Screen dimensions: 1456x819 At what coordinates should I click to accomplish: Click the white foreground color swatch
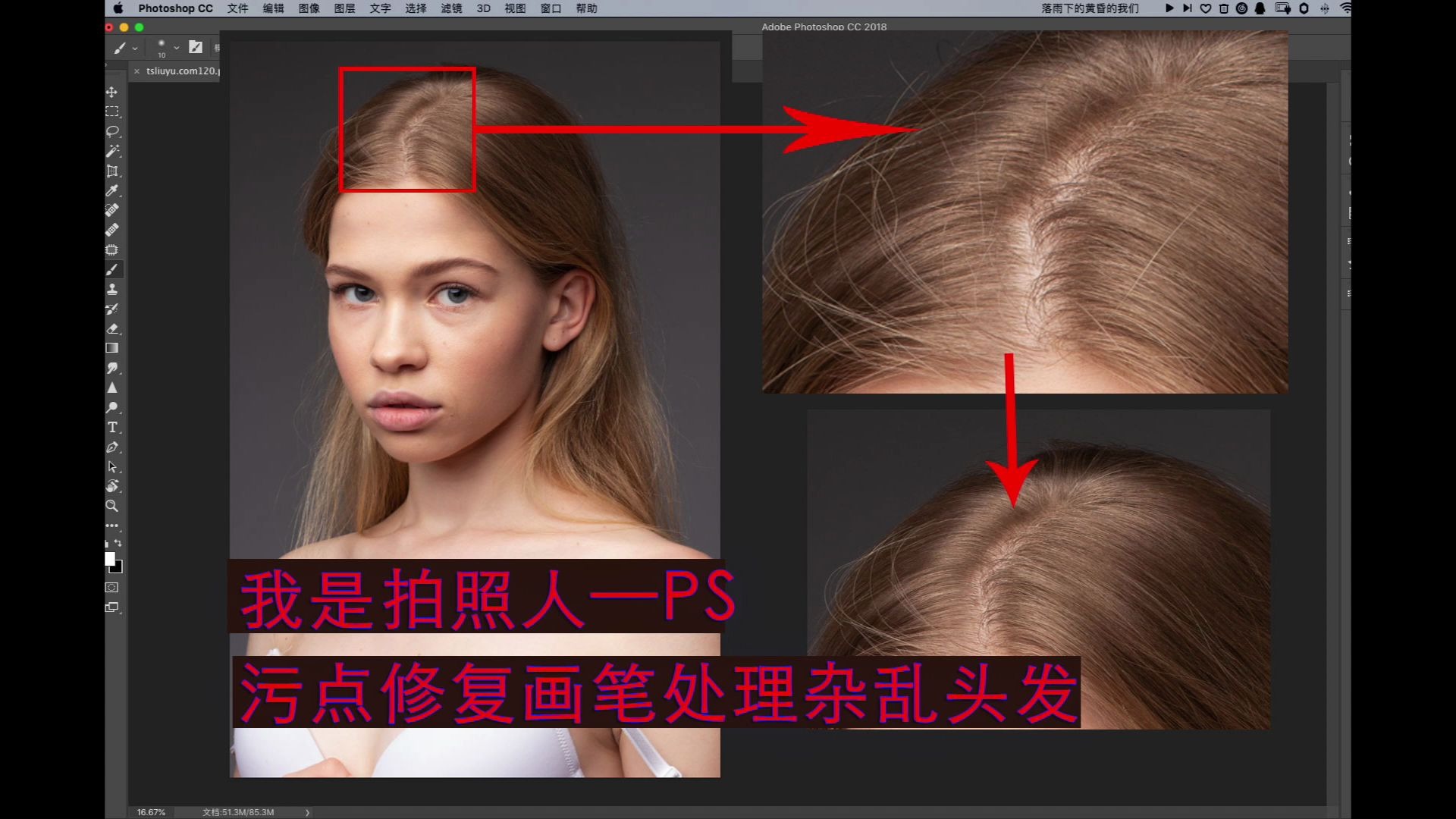tap(109, 558)
